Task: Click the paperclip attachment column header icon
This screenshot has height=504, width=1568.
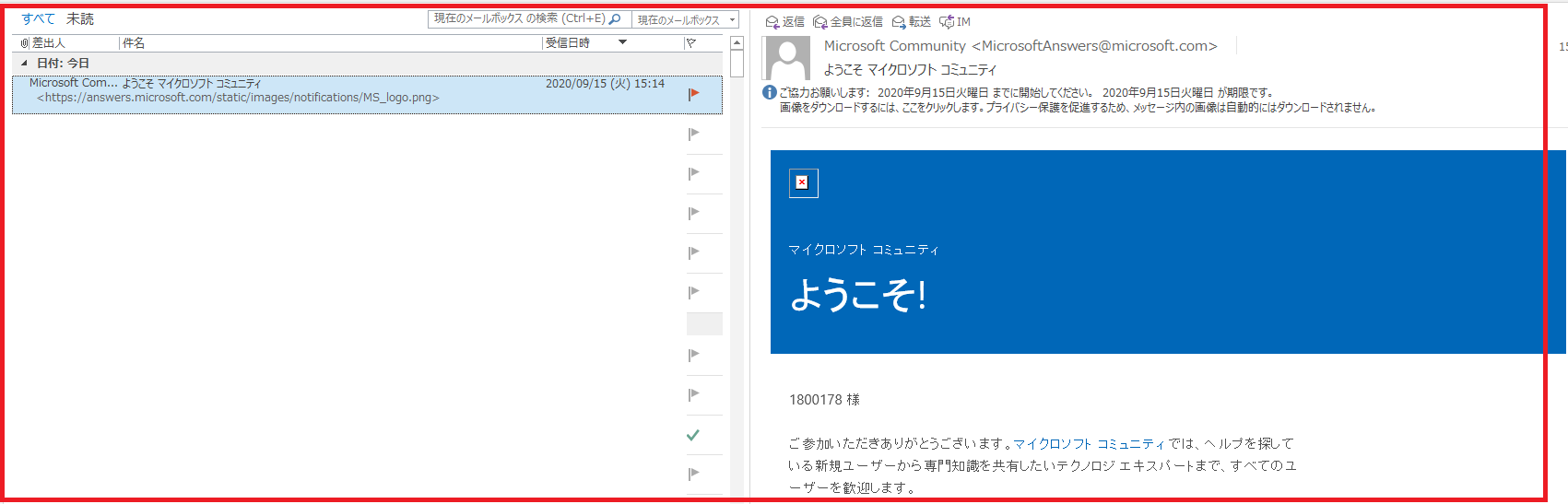Action: point(25,43)
